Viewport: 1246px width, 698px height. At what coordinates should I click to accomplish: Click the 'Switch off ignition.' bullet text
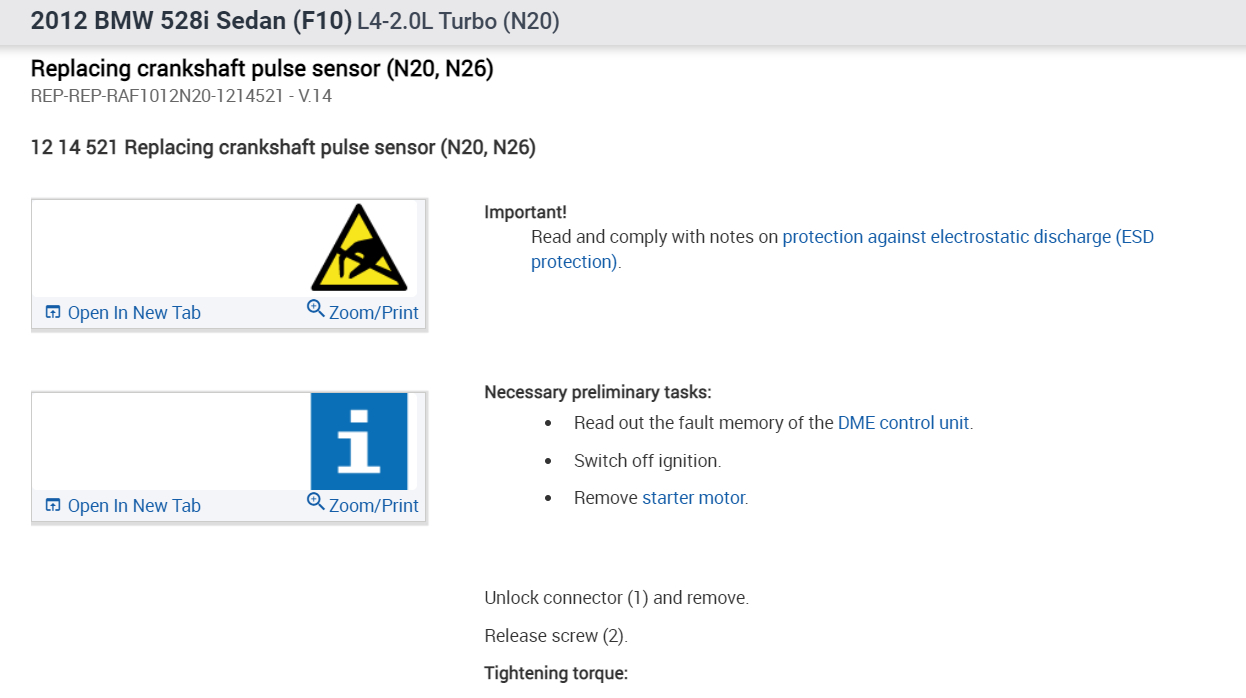click(647, 461)
